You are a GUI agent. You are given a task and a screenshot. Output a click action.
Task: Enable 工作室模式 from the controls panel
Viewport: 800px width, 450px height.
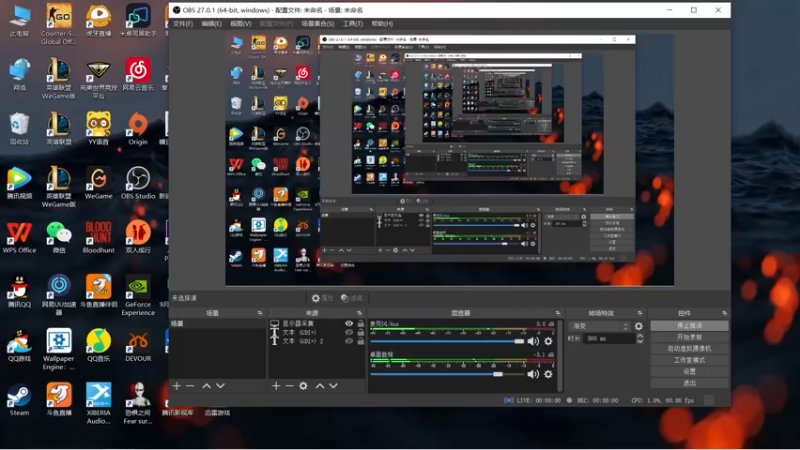coord(689,360)
